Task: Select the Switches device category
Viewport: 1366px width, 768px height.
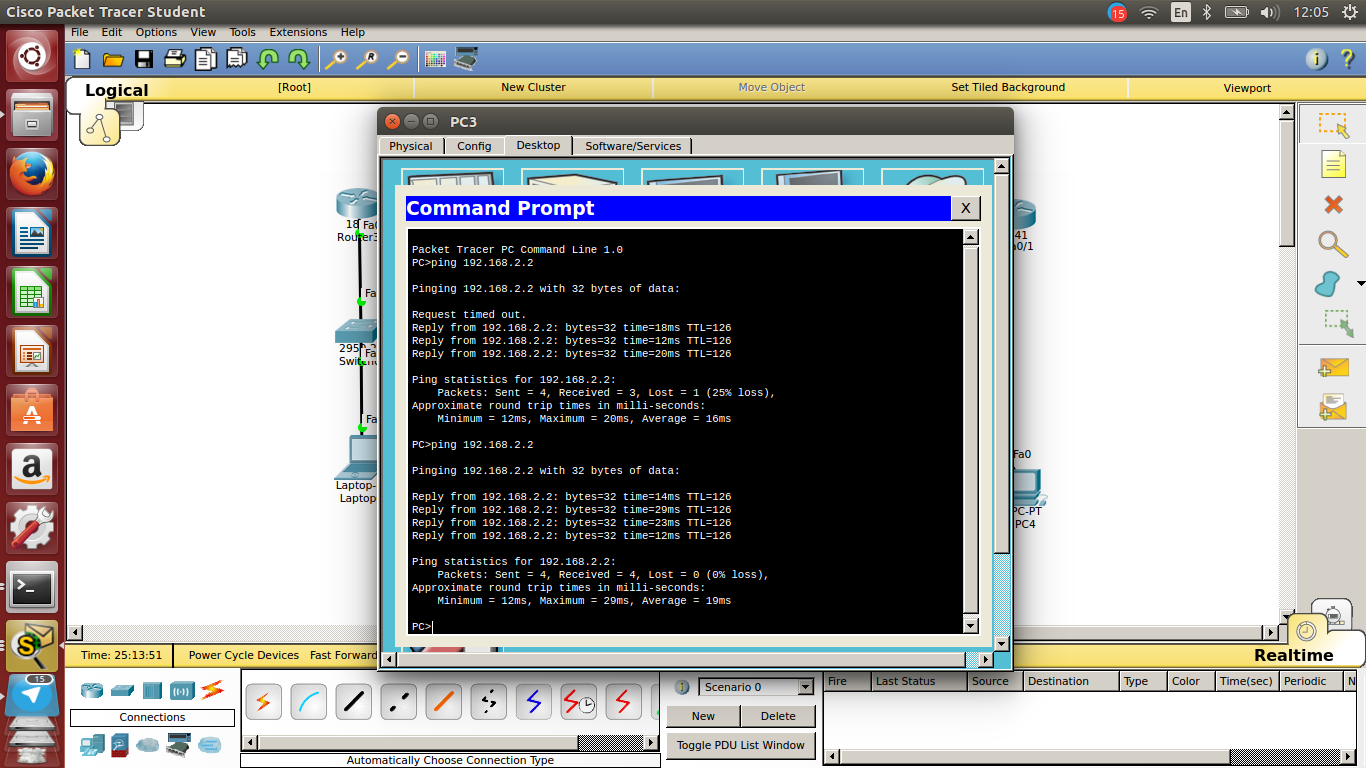Action: [x=122, y=690]
